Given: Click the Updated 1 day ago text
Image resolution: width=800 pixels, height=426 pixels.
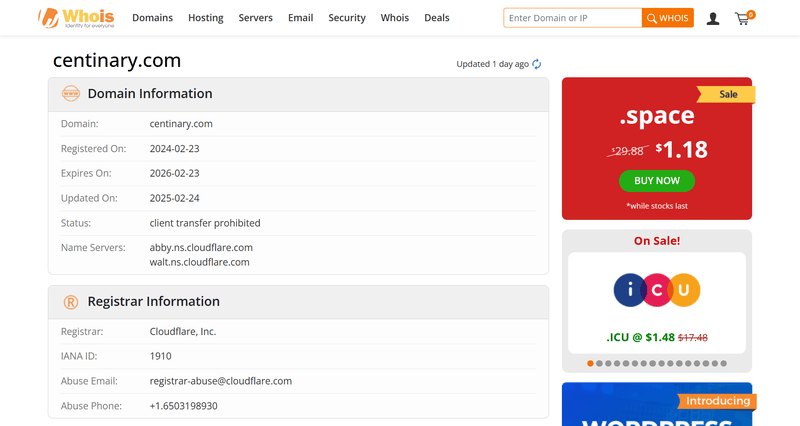Looking at the screenshot, I should click(x=492, y=64).
